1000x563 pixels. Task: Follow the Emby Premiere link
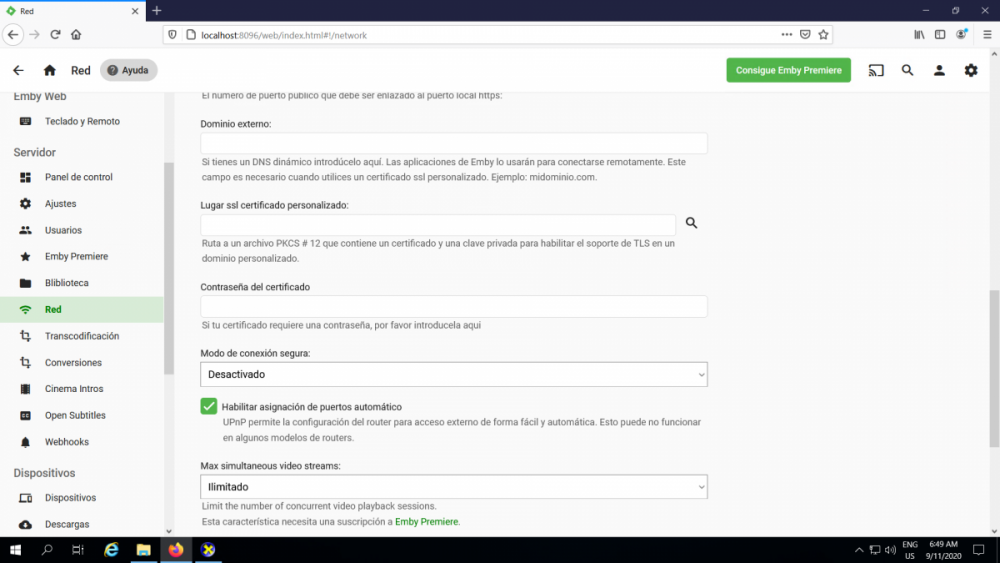(x=426, y=522)
